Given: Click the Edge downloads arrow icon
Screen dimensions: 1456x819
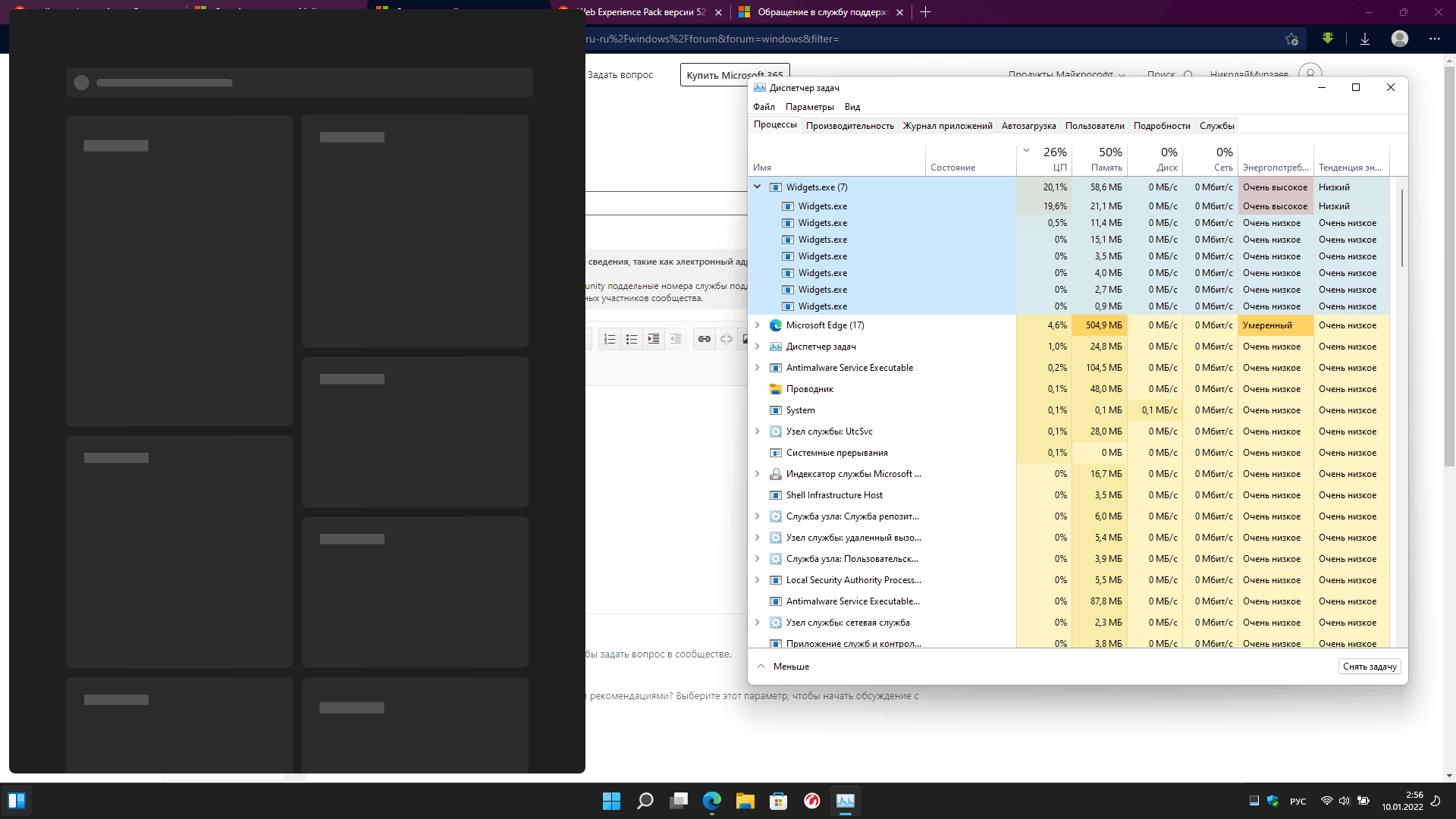Looking at the screenshot, I should click(1365, 39).
